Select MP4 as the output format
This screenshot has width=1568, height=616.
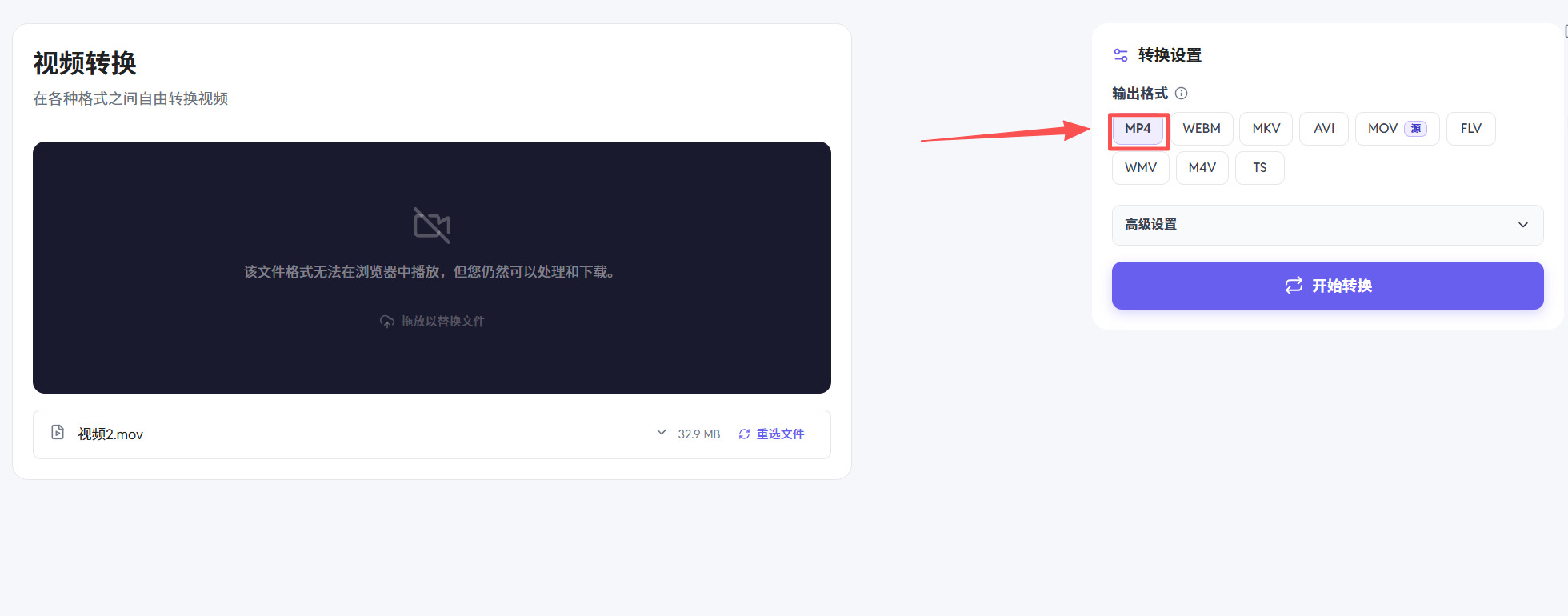point(1138,129)
